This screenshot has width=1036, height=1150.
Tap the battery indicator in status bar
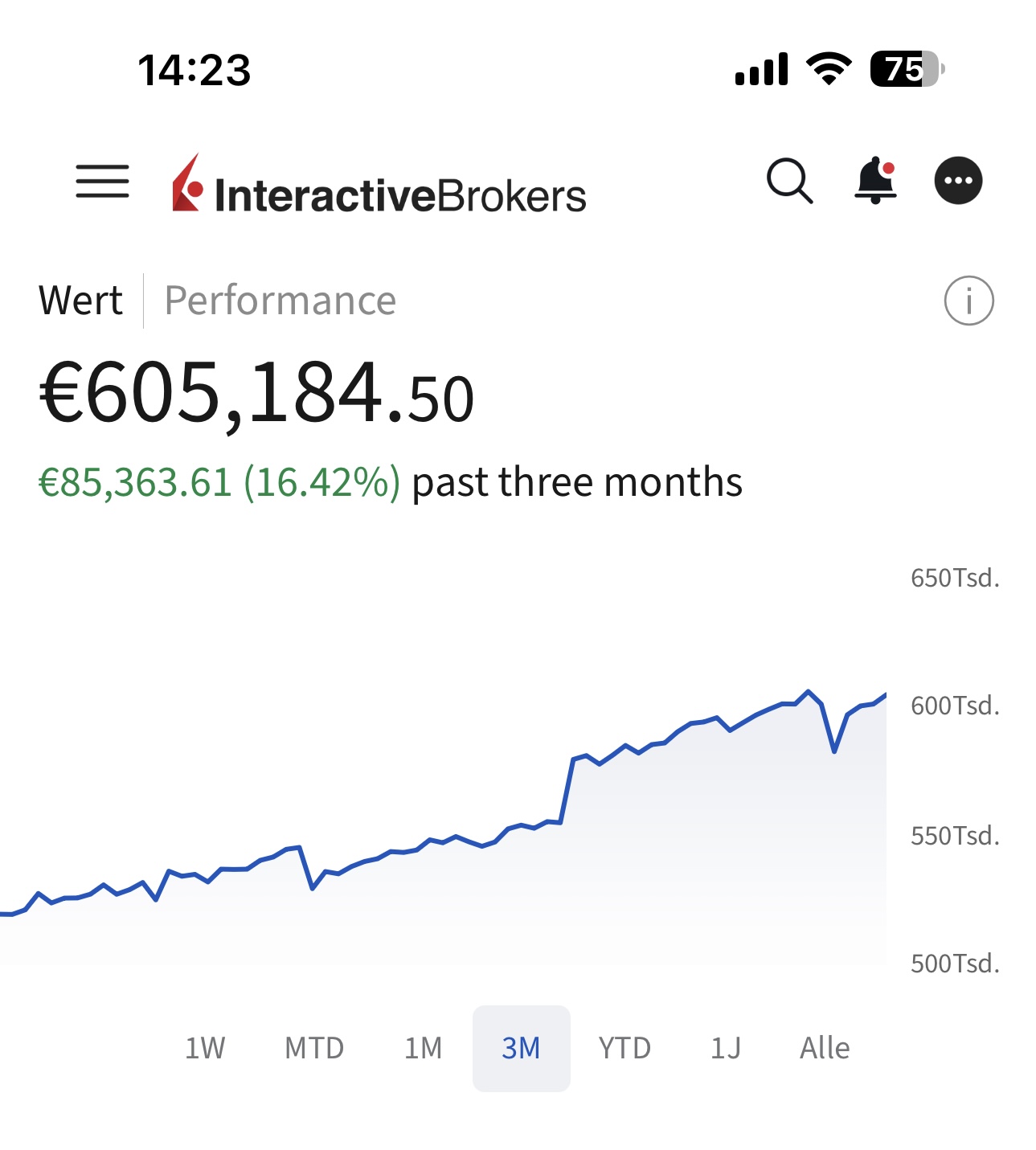[x=907, y=69]
